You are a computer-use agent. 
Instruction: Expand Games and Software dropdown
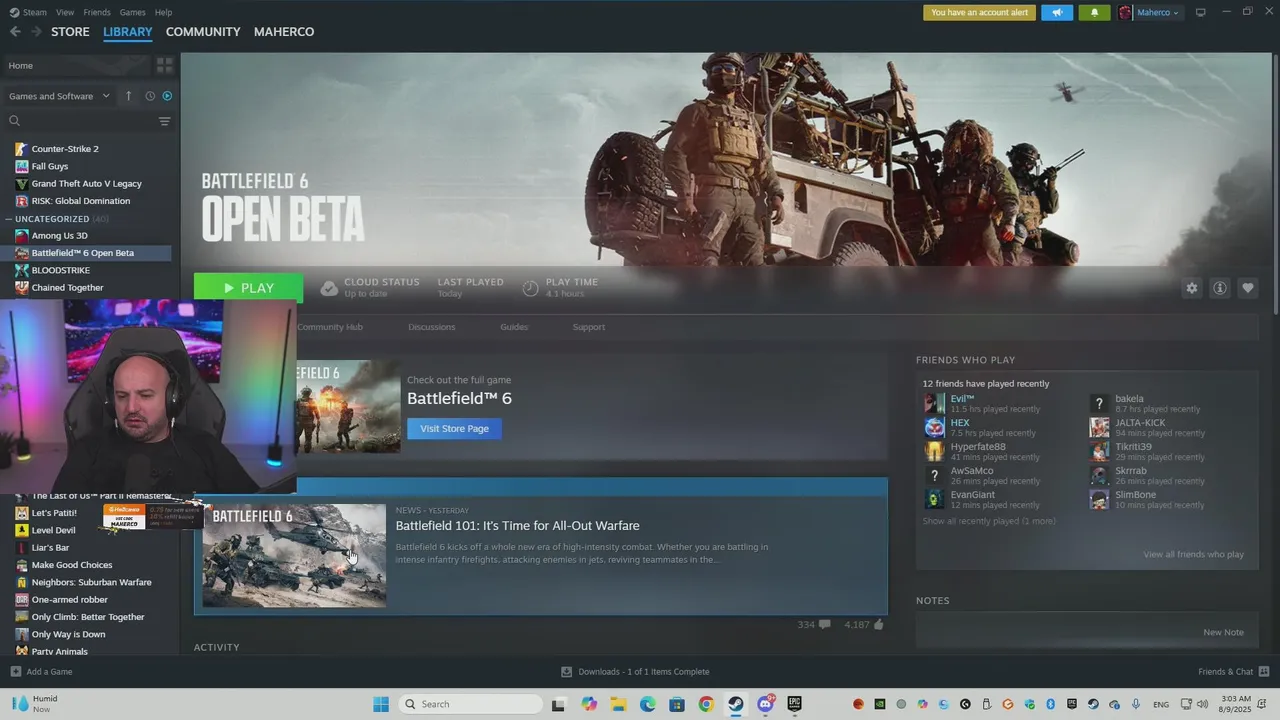pos(60,96)
